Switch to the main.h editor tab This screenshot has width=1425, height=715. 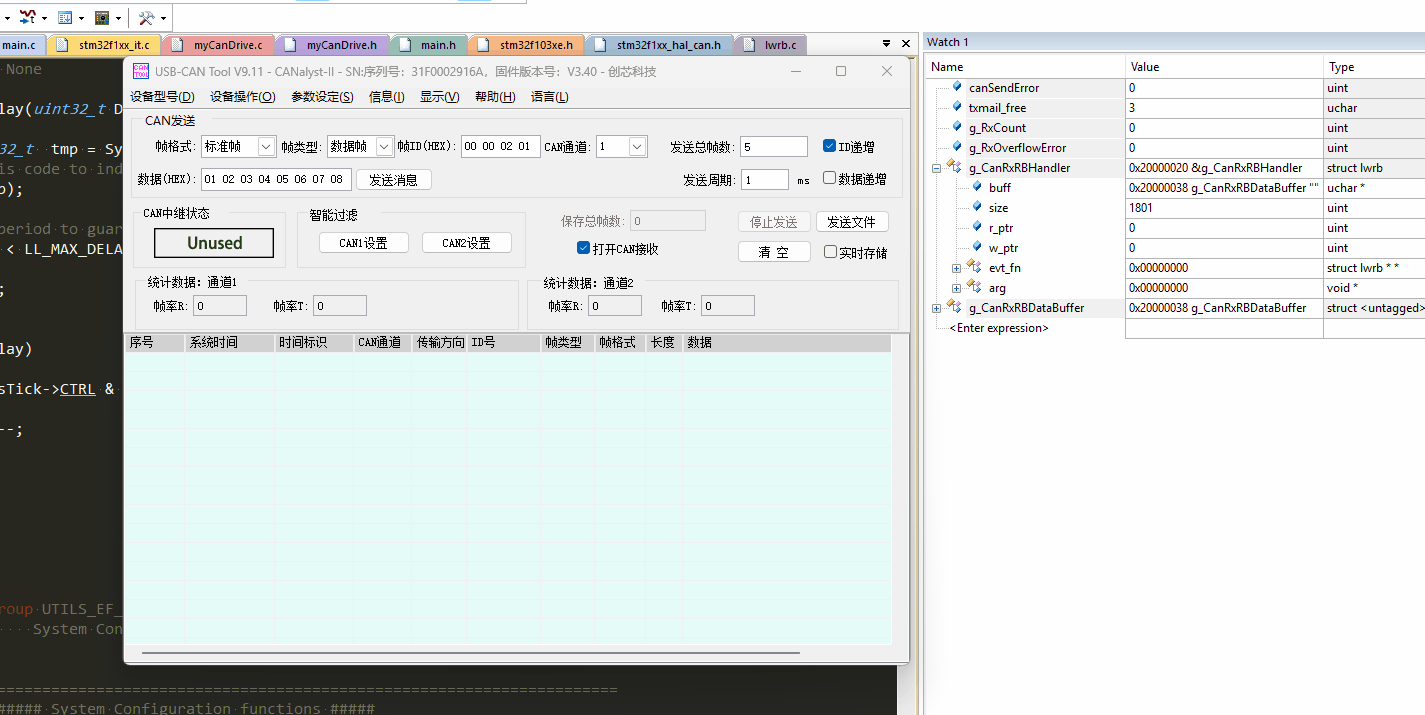[x=429, y=45]
